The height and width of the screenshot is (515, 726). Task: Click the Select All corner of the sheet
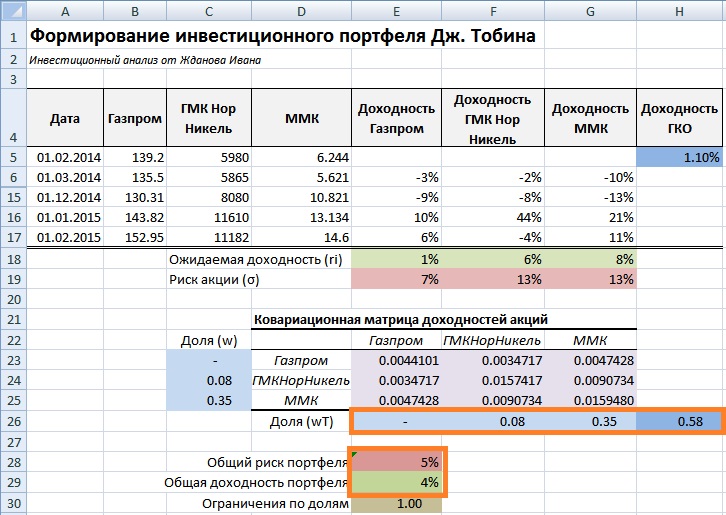[12, 11]
